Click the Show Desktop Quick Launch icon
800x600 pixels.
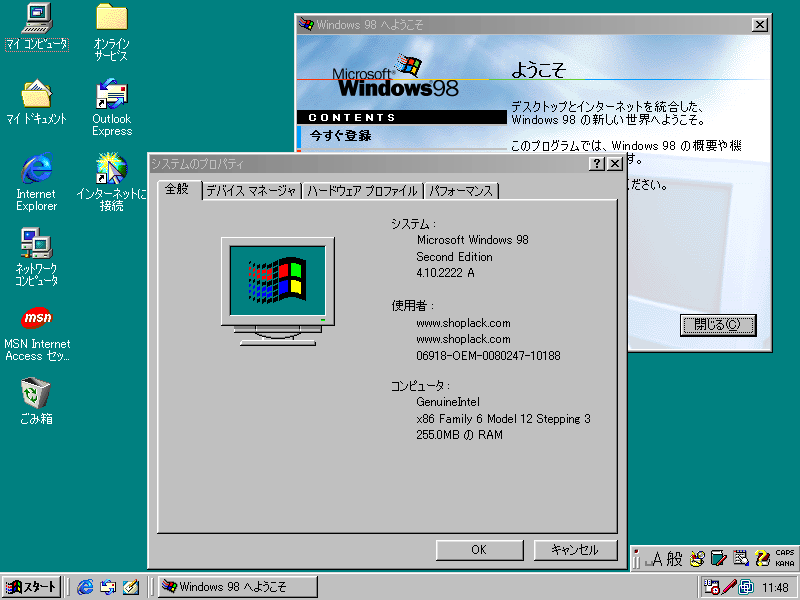[131, 587]
